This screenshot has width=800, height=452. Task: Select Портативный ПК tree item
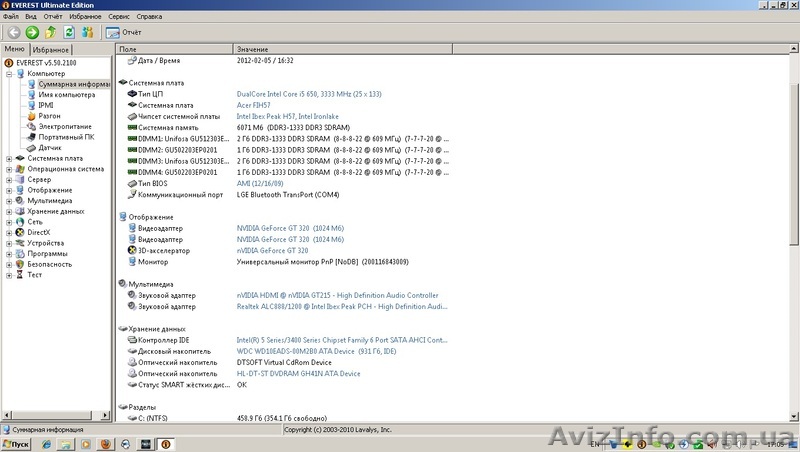pyautogui.click(x=66, y=137)
